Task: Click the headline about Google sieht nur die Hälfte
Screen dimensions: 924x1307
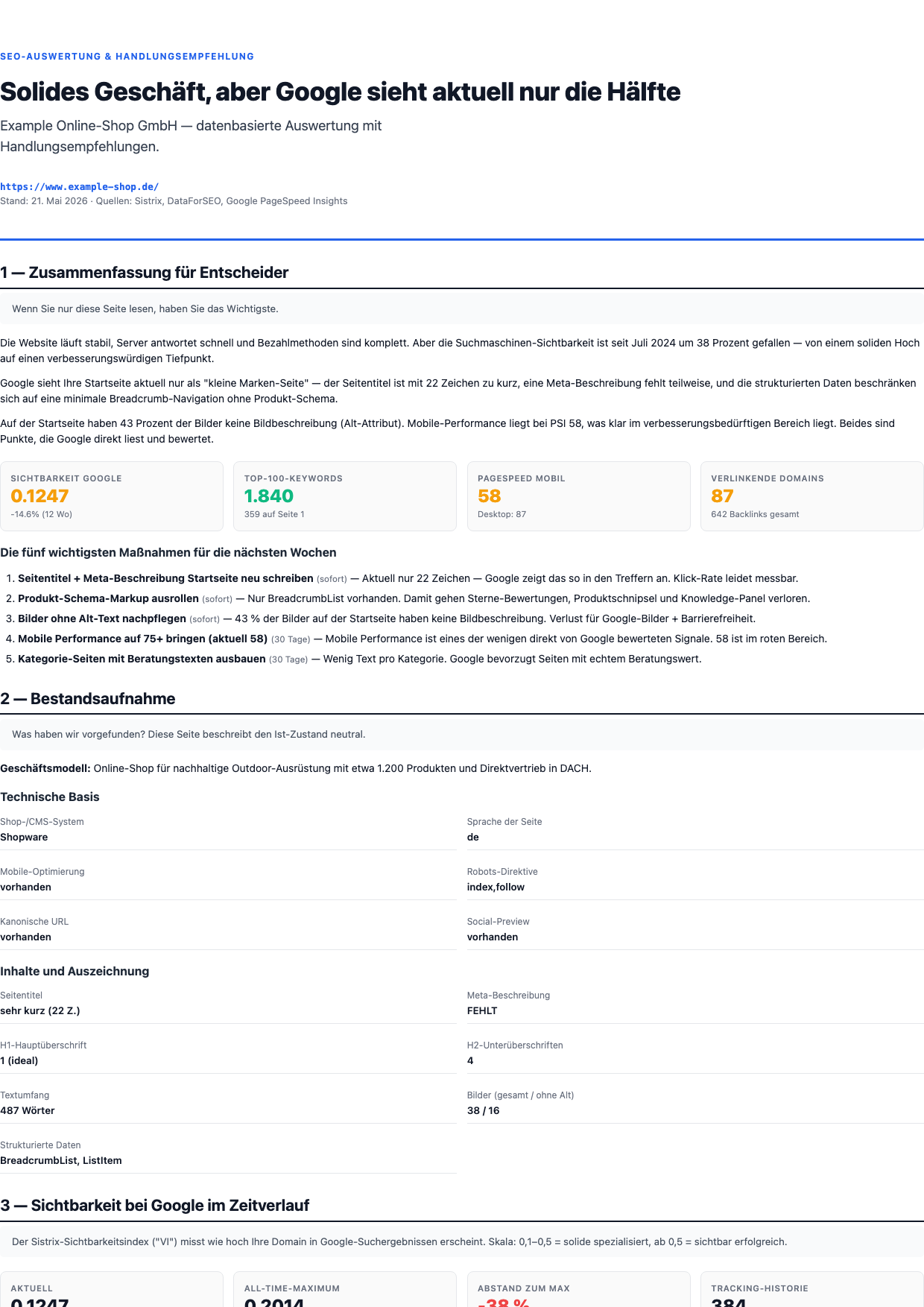Action: [x=341, y=92]
